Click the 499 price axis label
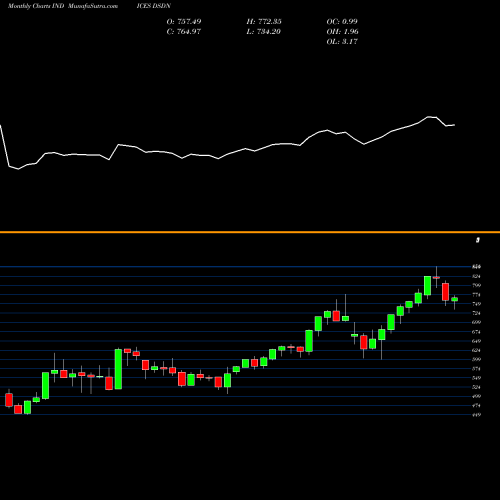500x500 pixels. (x=476, y=396)
